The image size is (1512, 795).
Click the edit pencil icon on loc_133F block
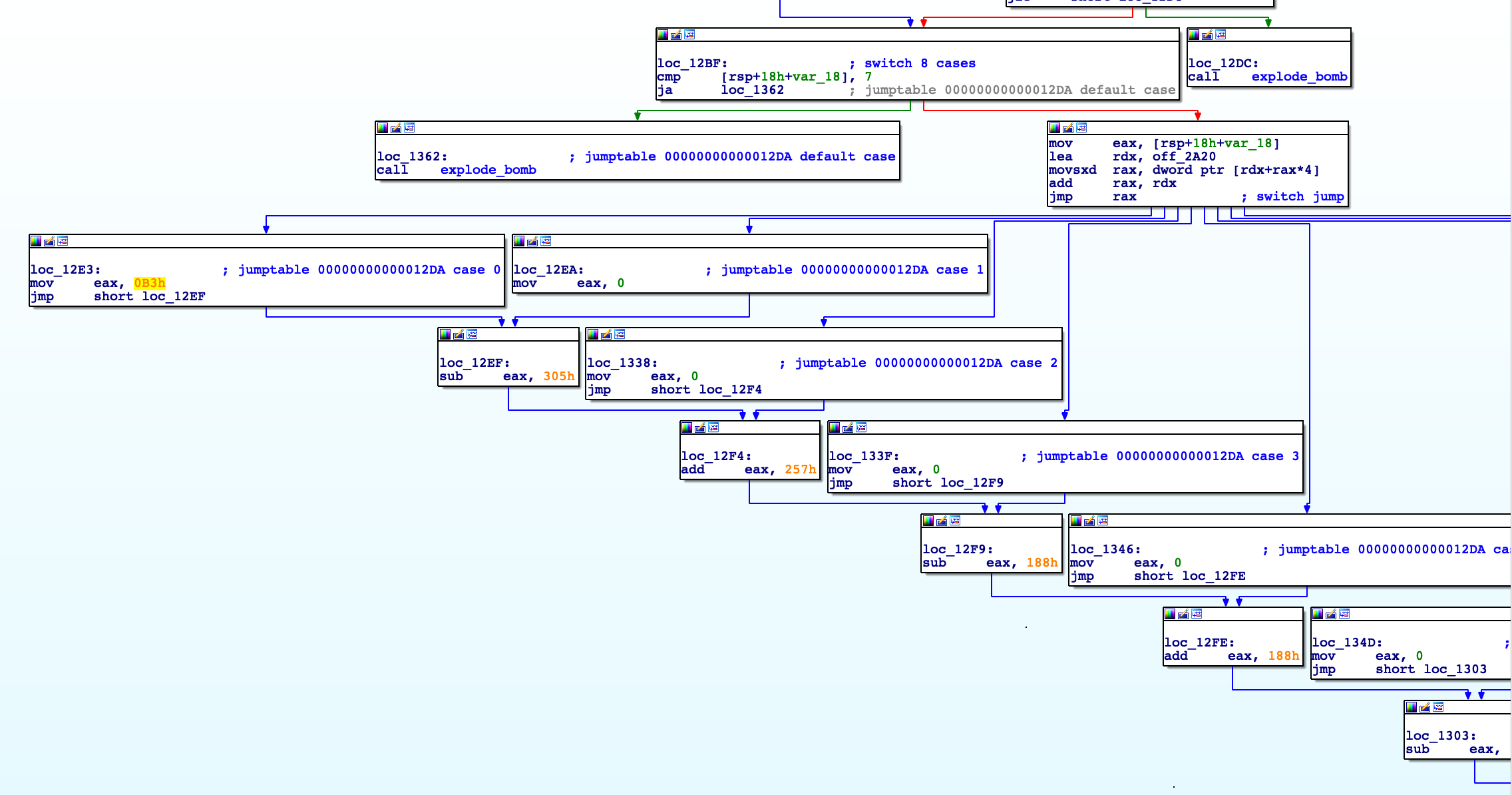point(848,427)
